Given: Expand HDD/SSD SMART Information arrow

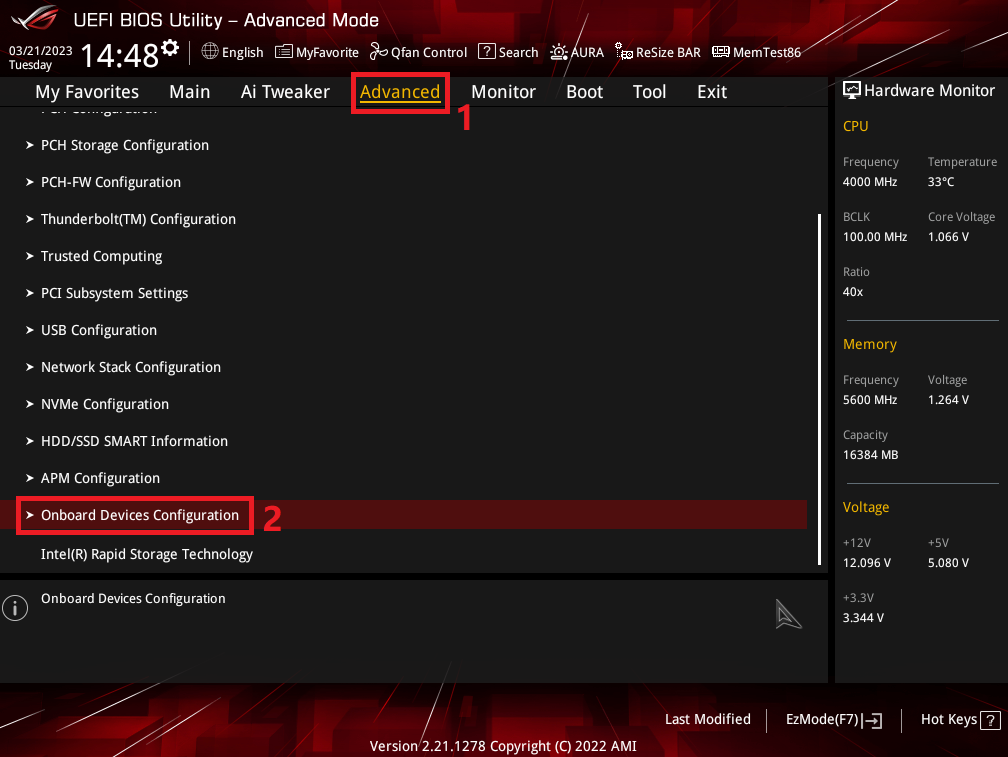Looking at the screenshot, I should 30,441.
